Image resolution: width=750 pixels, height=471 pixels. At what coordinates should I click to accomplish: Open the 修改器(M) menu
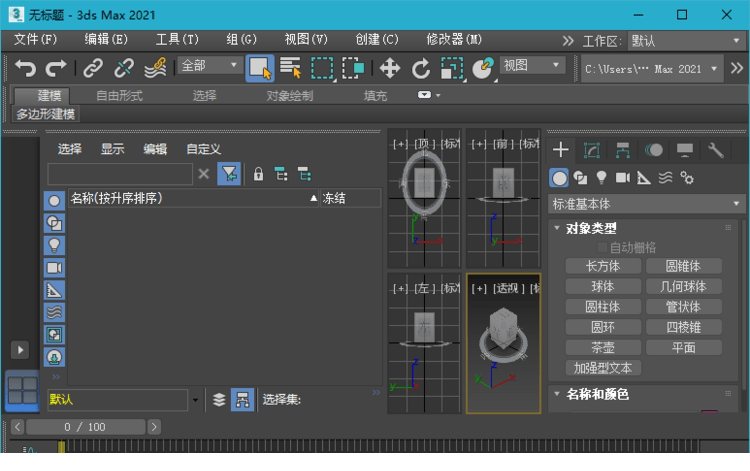pos(454,40)
